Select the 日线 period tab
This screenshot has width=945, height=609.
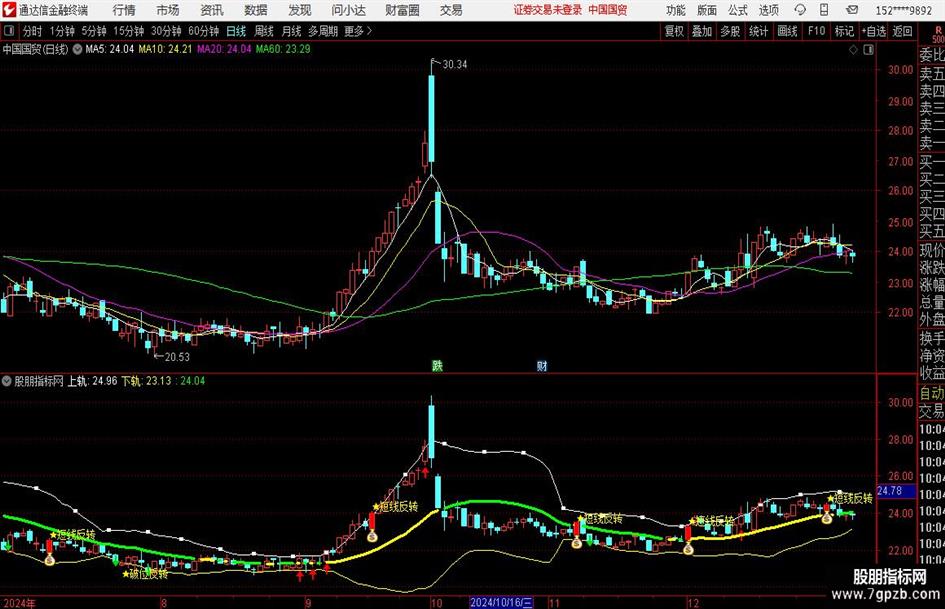[236, 31]
